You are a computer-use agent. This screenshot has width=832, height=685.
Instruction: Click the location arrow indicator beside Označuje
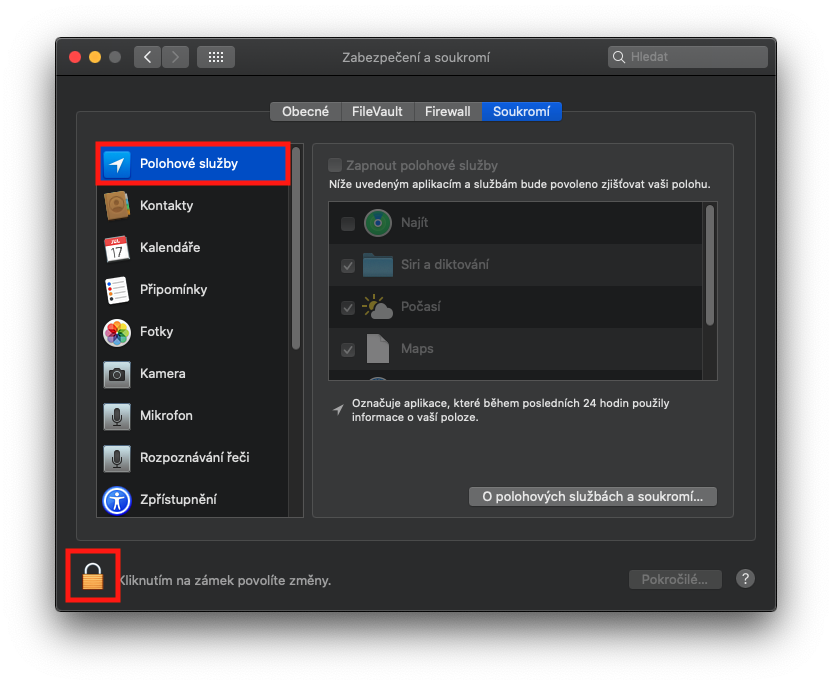[x=338, y=409]
